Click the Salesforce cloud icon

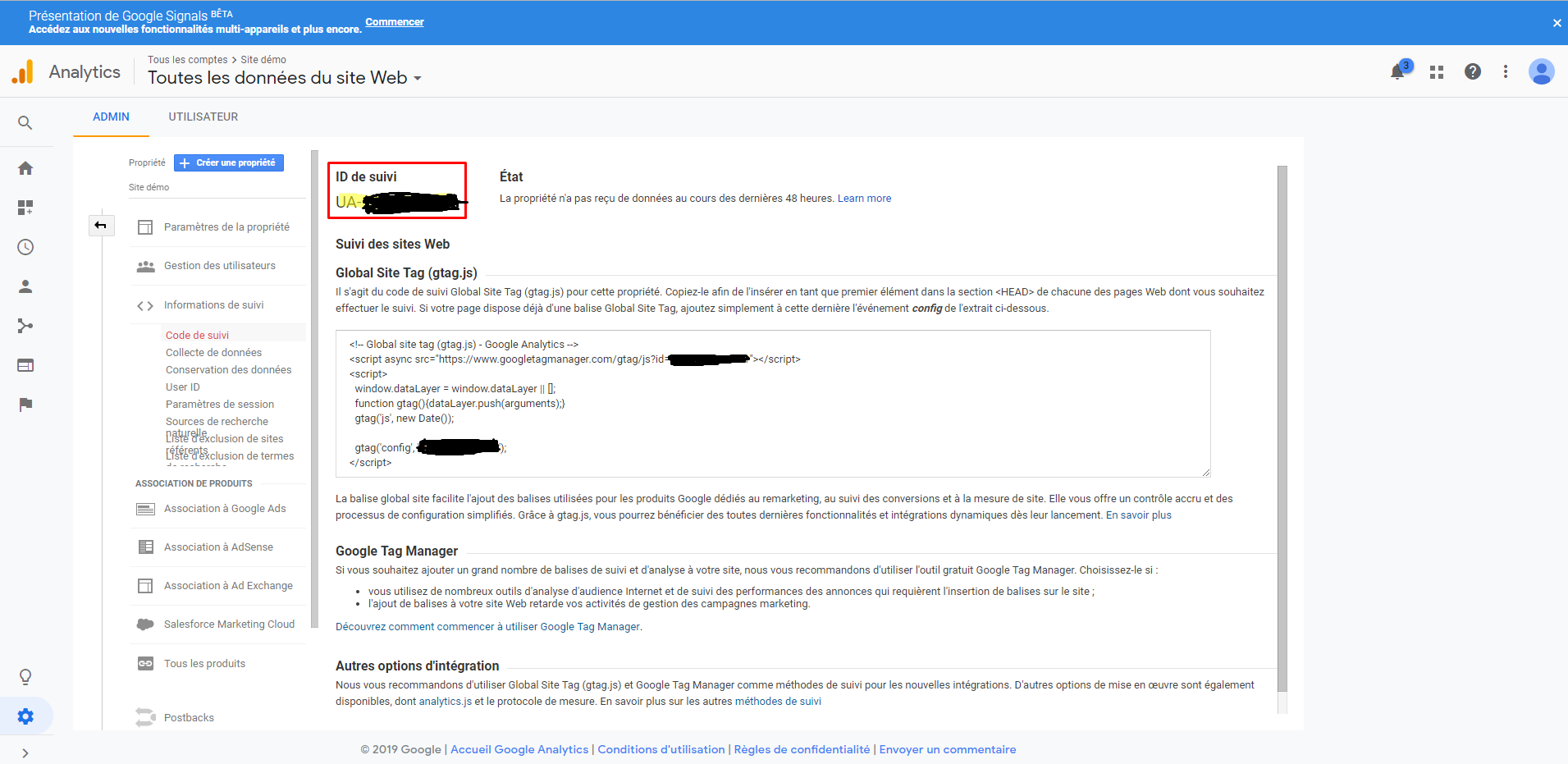pyautogui.click(x=145, y=624)
